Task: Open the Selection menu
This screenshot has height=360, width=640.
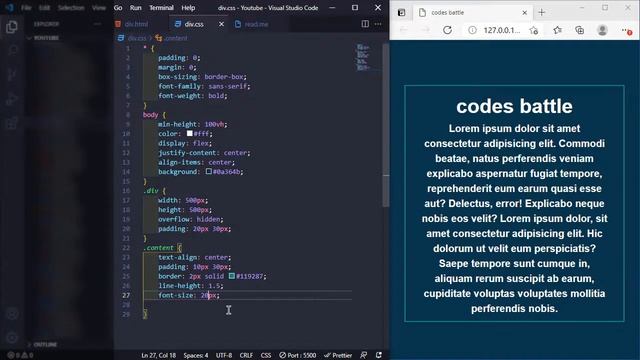Action: pos(71,8)
